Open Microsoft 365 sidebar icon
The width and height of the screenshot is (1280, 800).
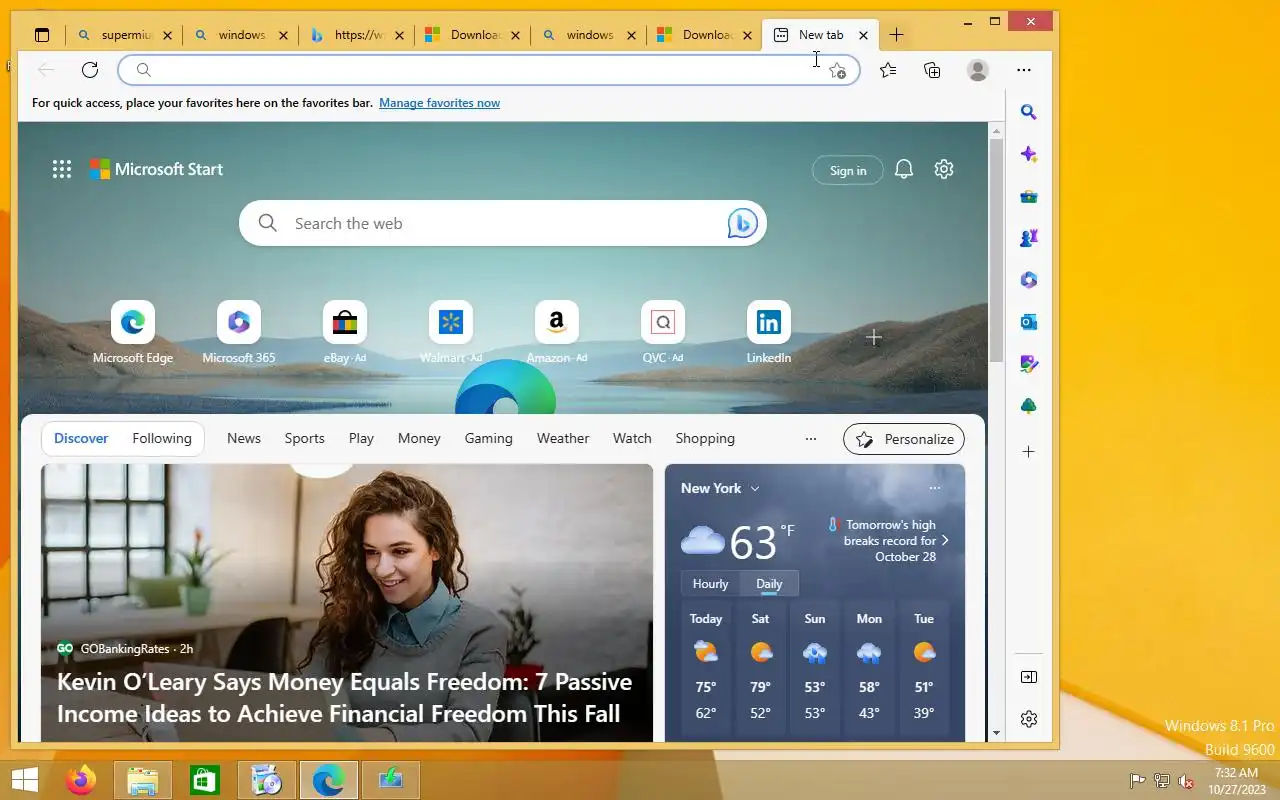[x=1028, y=280]
